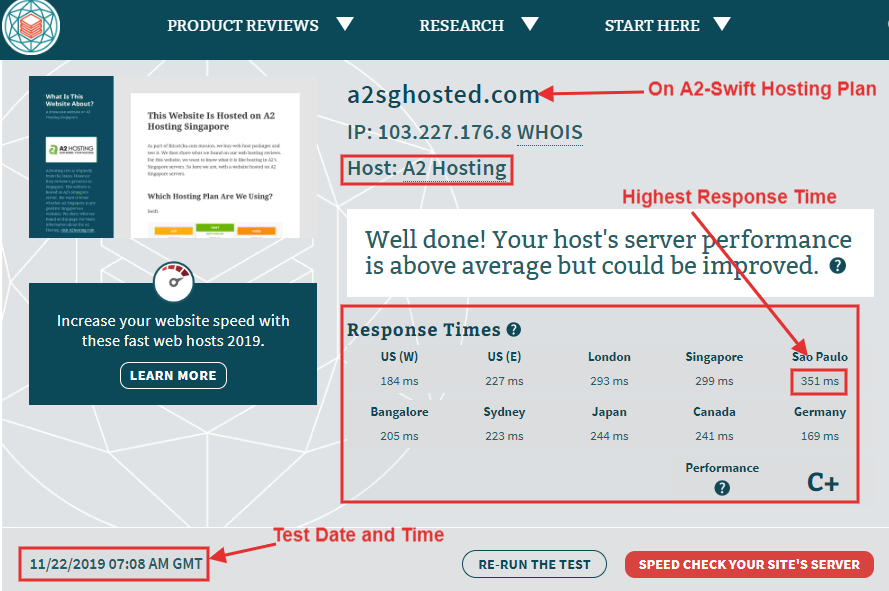Open the Product Reviews menu

[243, 26]
